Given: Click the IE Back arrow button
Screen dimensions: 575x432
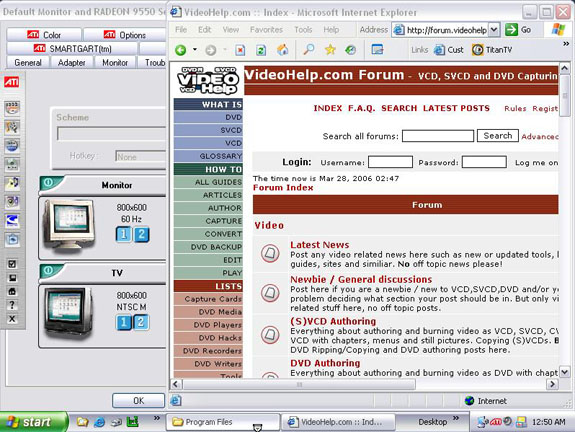Looking at the screenshot, I should (x=180, y=50).
